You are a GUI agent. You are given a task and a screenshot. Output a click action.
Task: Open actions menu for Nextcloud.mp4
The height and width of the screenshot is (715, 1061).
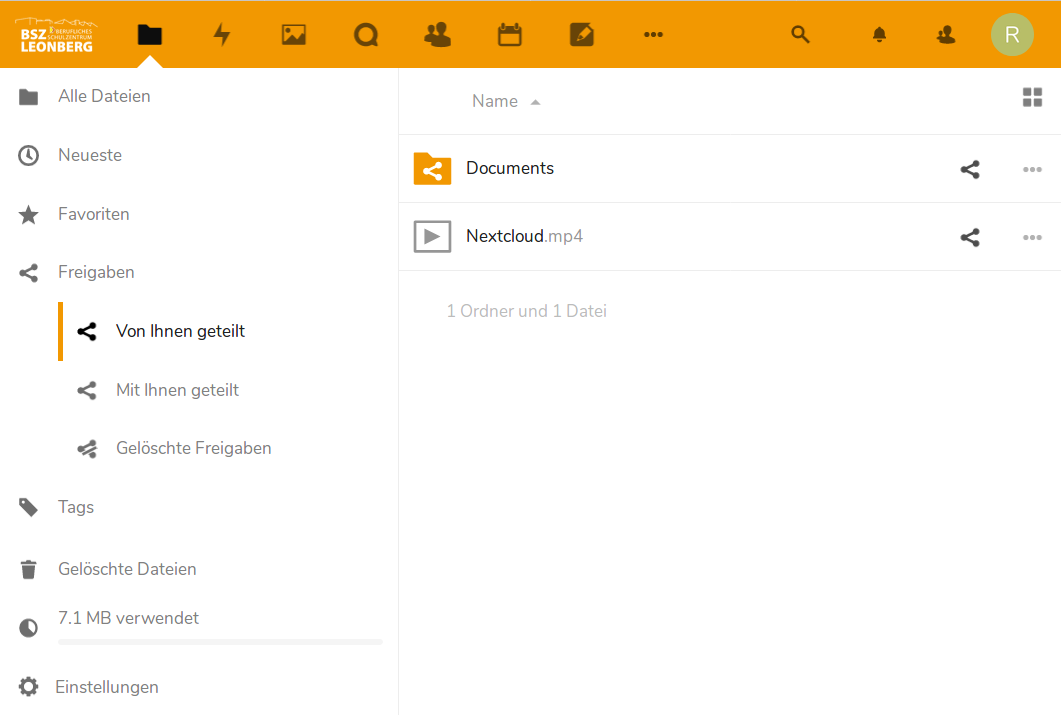click(1032, 237)
